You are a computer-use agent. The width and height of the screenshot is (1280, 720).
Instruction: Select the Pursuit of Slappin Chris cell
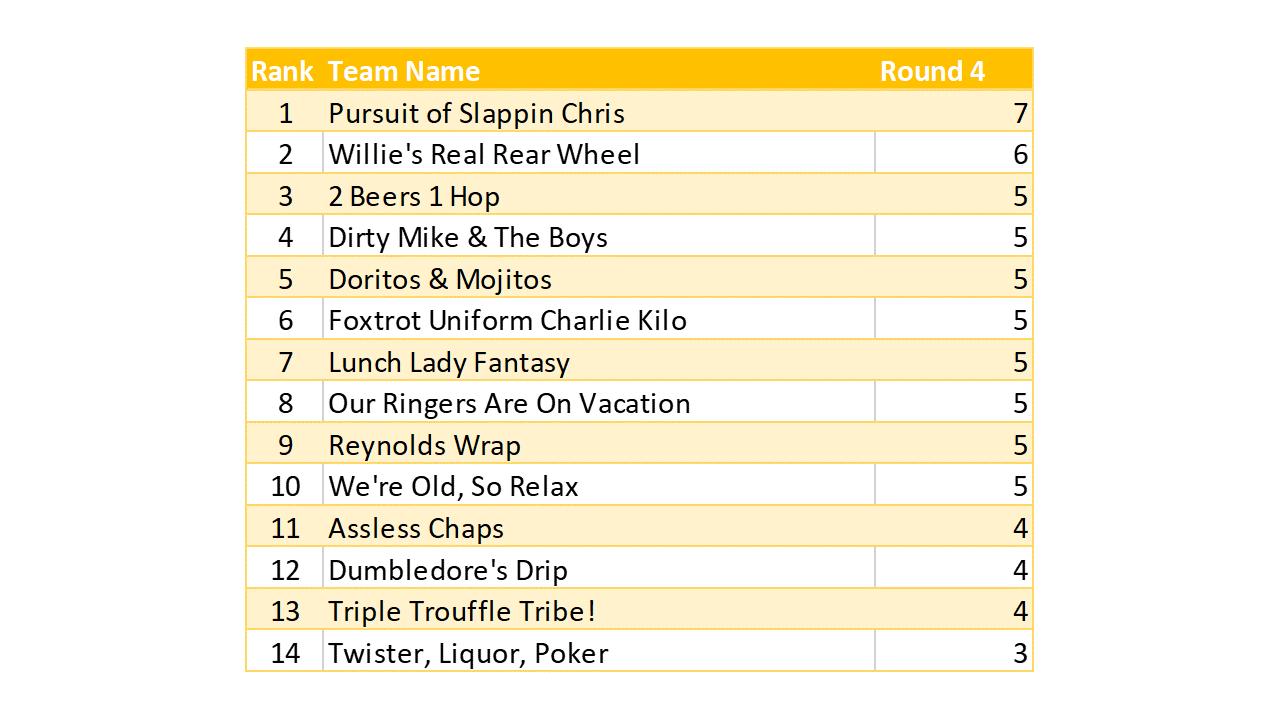pos(477,114)
